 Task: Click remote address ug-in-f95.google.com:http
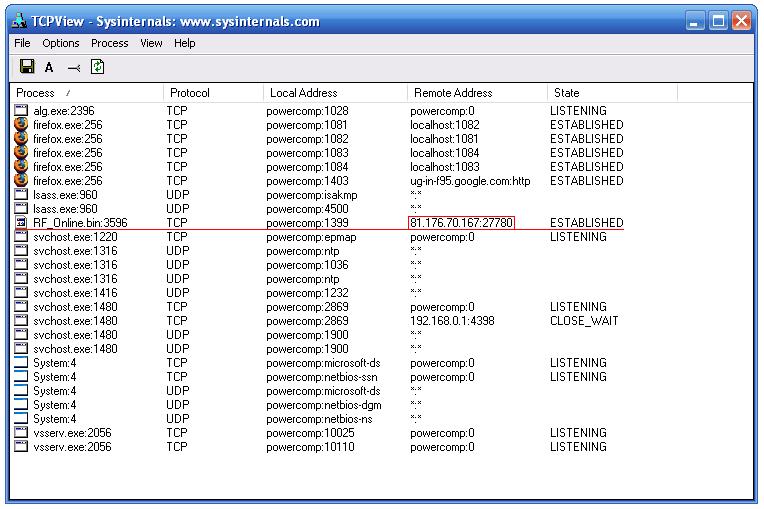[x=470, y=181]
